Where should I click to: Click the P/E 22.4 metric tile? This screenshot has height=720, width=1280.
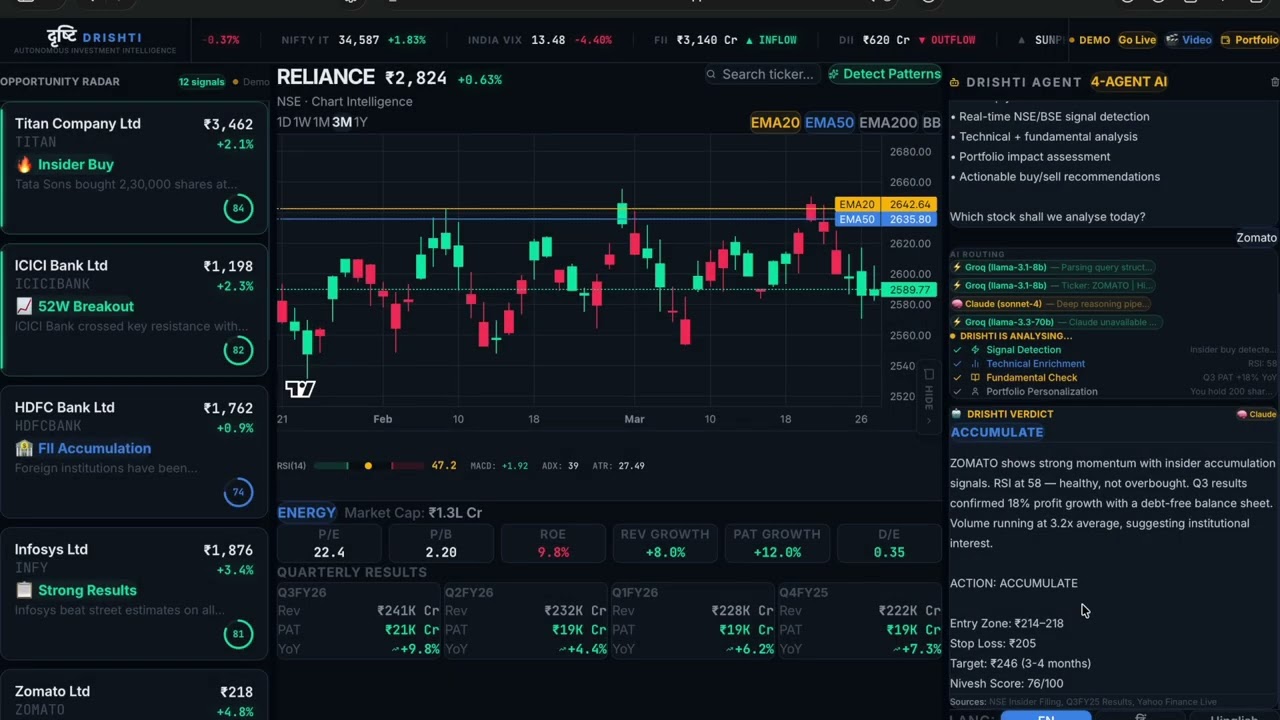(x=329, y=543)
